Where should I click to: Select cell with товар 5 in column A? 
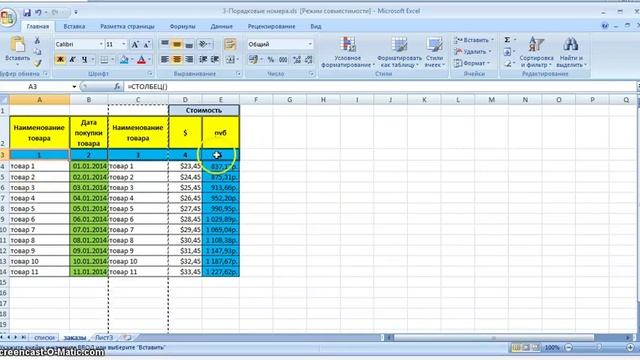pos(40,209)
